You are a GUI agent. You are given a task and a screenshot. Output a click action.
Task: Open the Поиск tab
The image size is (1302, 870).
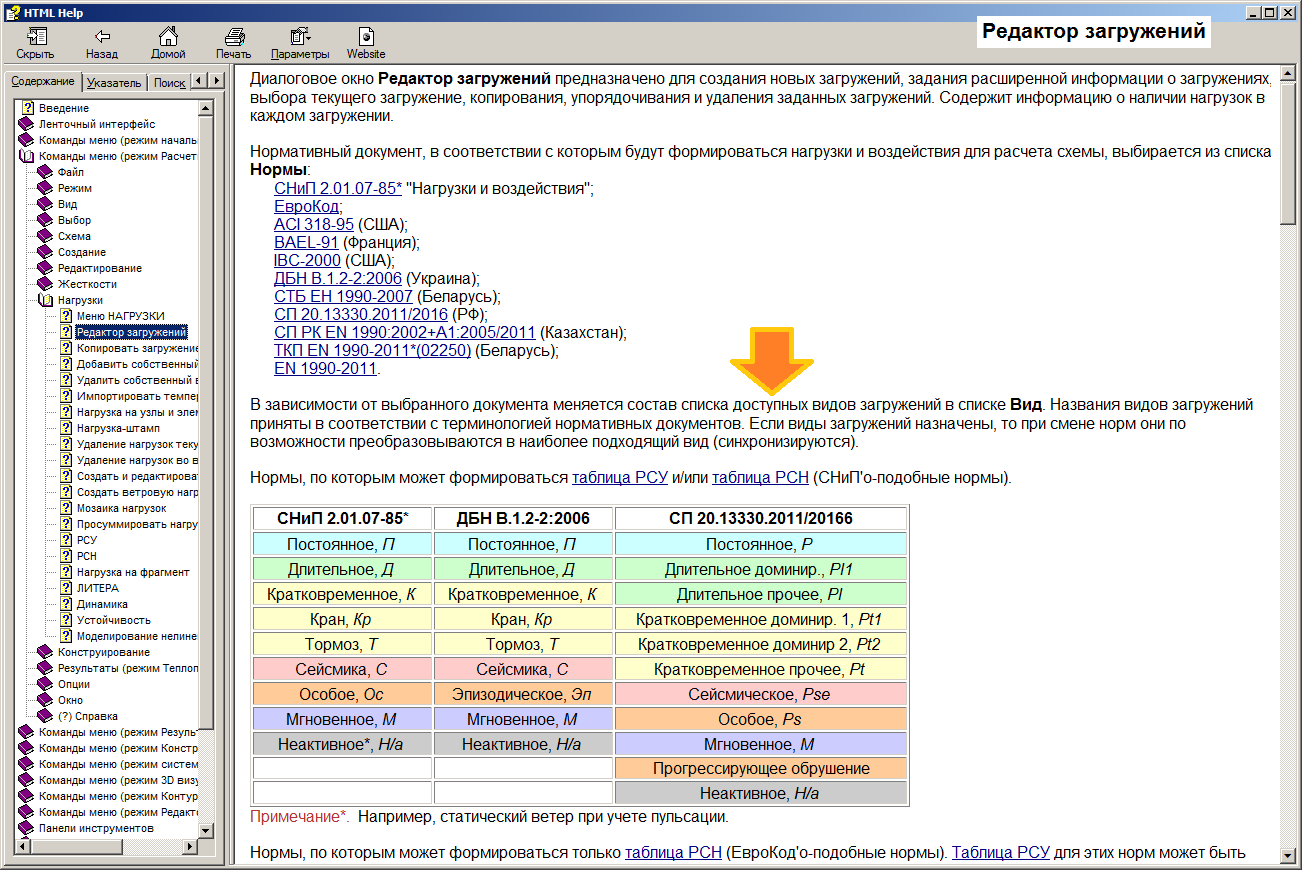[x=169, y=82]
